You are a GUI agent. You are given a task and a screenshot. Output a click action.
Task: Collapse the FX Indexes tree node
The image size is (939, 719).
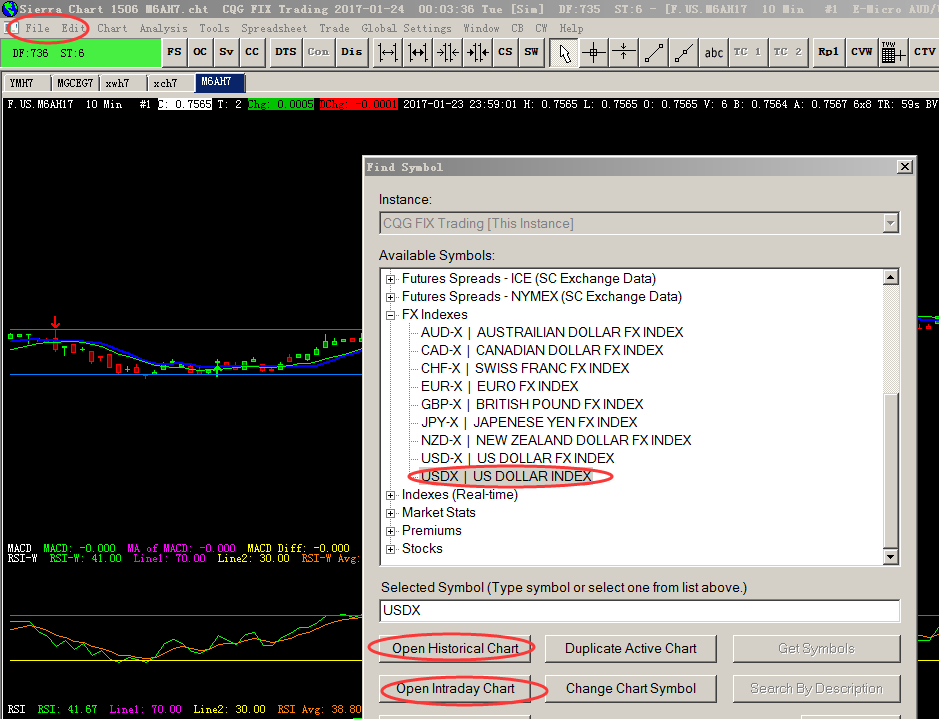click(x=391, y=315)
